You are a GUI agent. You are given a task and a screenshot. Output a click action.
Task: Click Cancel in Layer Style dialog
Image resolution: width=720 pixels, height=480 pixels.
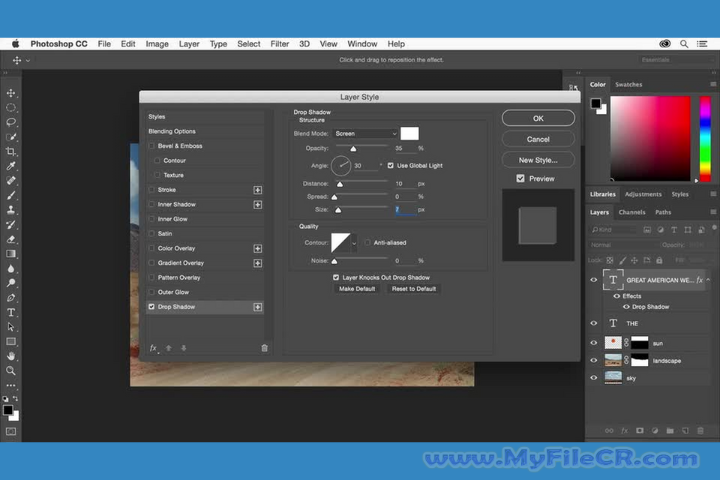point(538,139)
